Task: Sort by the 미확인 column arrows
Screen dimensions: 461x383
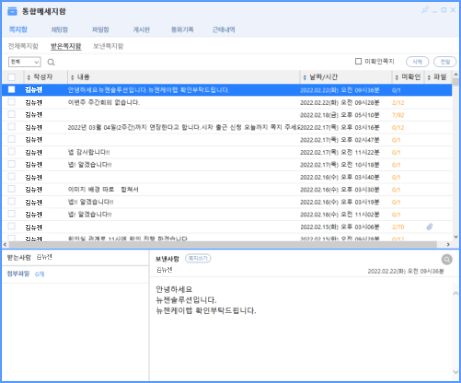Action: 397,77
